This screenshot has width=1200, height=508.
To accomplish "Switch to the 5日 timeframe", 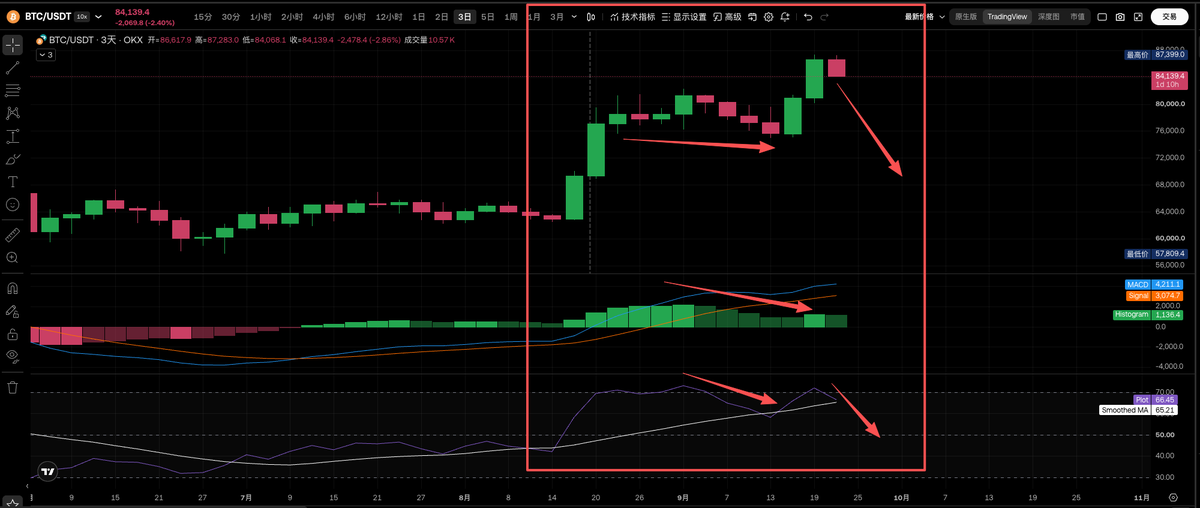I will [488, 17].
